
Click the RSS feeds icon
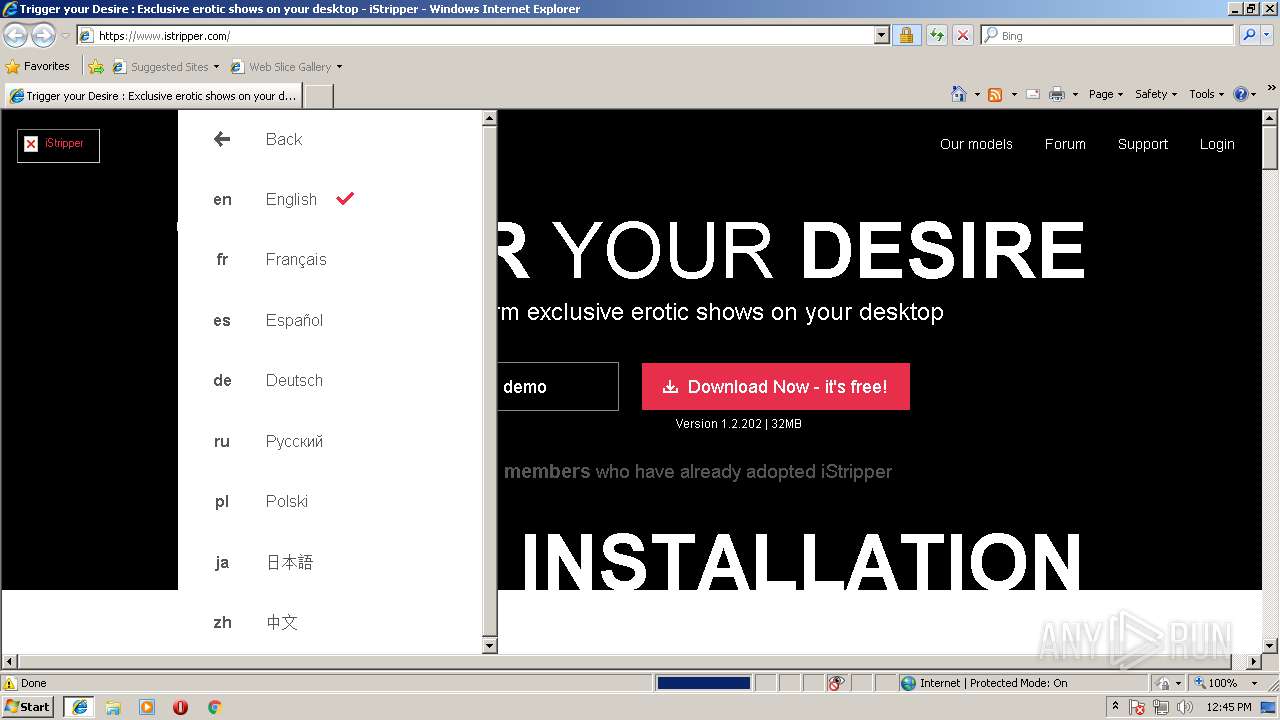click(x=995, y=94)
